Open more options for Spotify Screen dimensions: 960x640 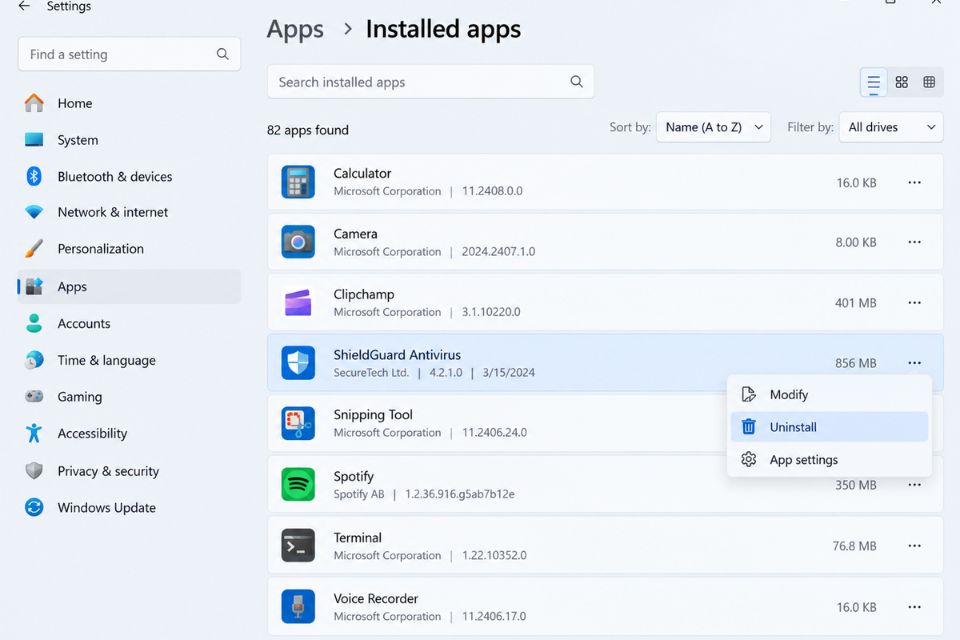(914, 484)
